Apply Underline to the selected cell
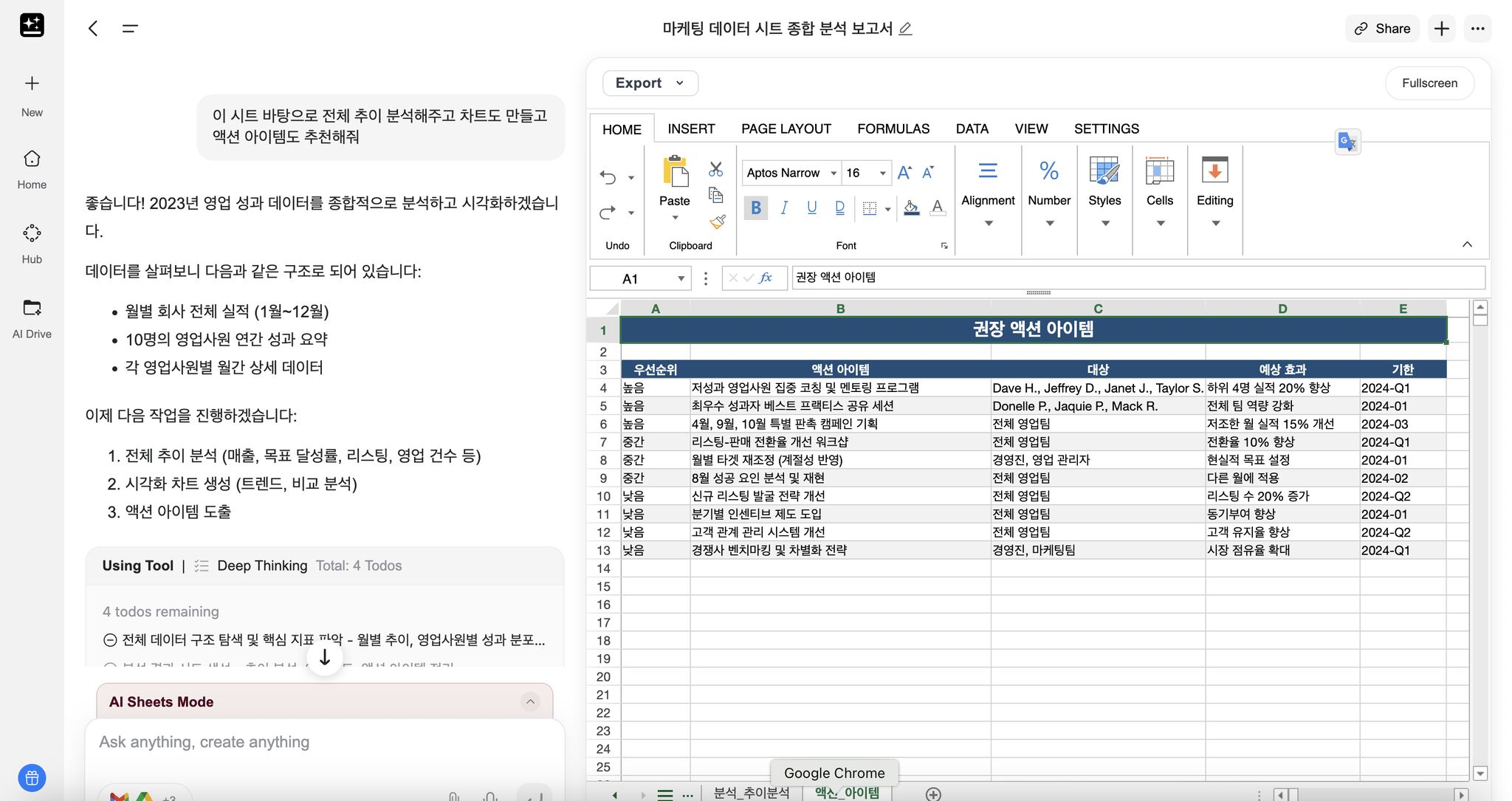This screenshot has width=1512, height=801. (811, 207)
